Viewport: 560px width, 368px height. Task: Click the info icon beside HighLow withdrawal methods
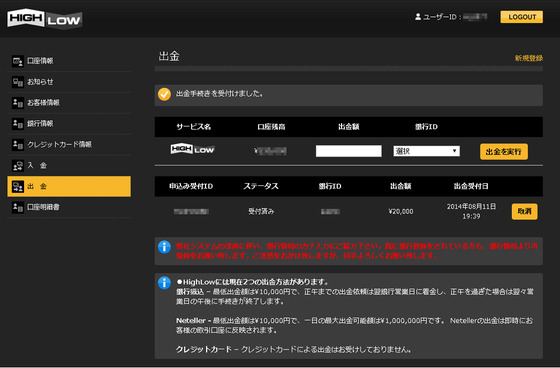point(164,283)
